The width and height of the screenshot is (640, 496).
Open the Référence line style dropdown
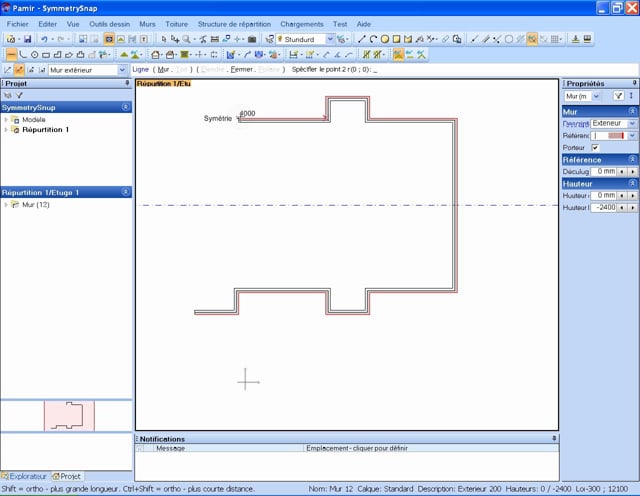(632, 136)
